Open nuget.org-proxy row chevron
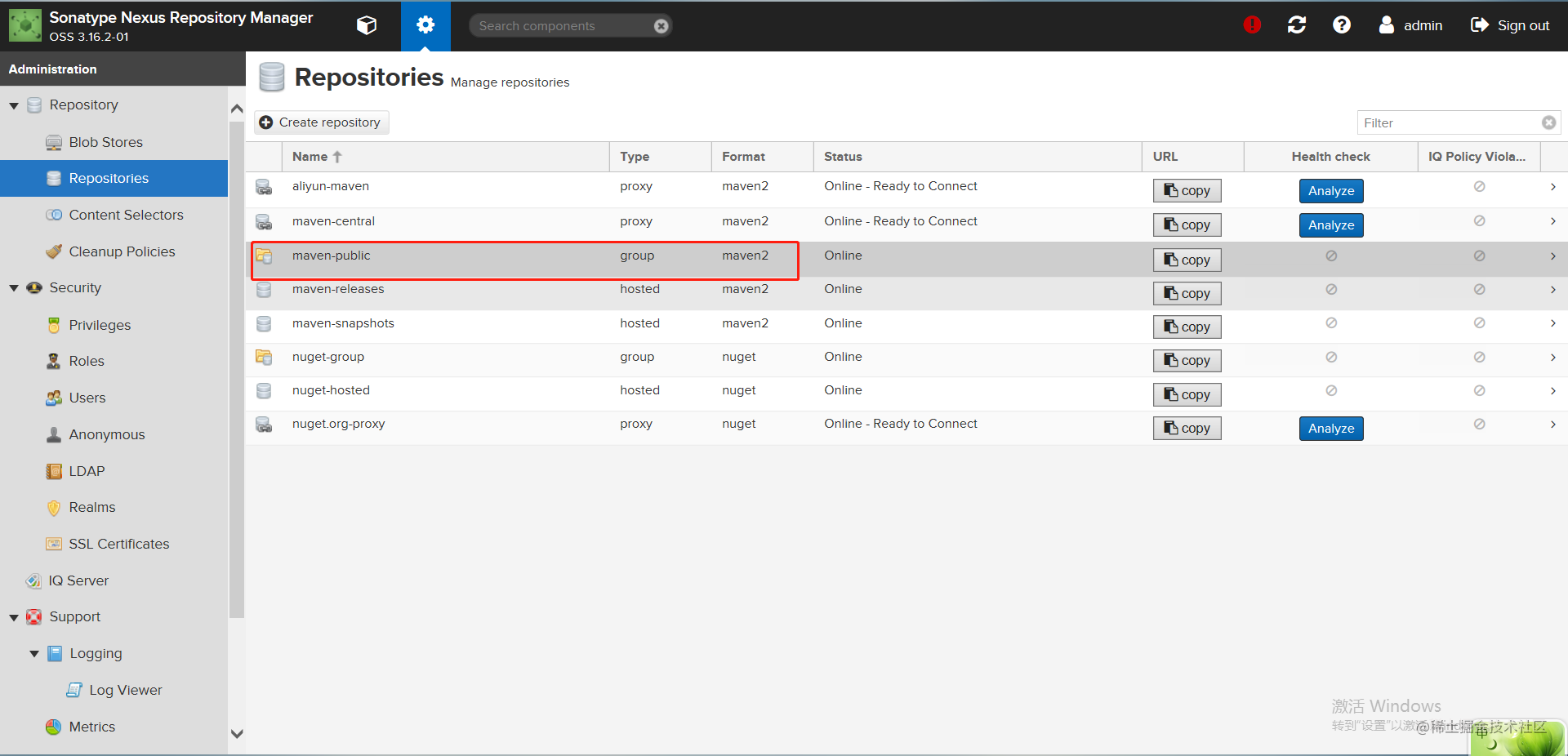Image resolution: width=1568 pixels, height=756 pixels. click(1552, 425)
